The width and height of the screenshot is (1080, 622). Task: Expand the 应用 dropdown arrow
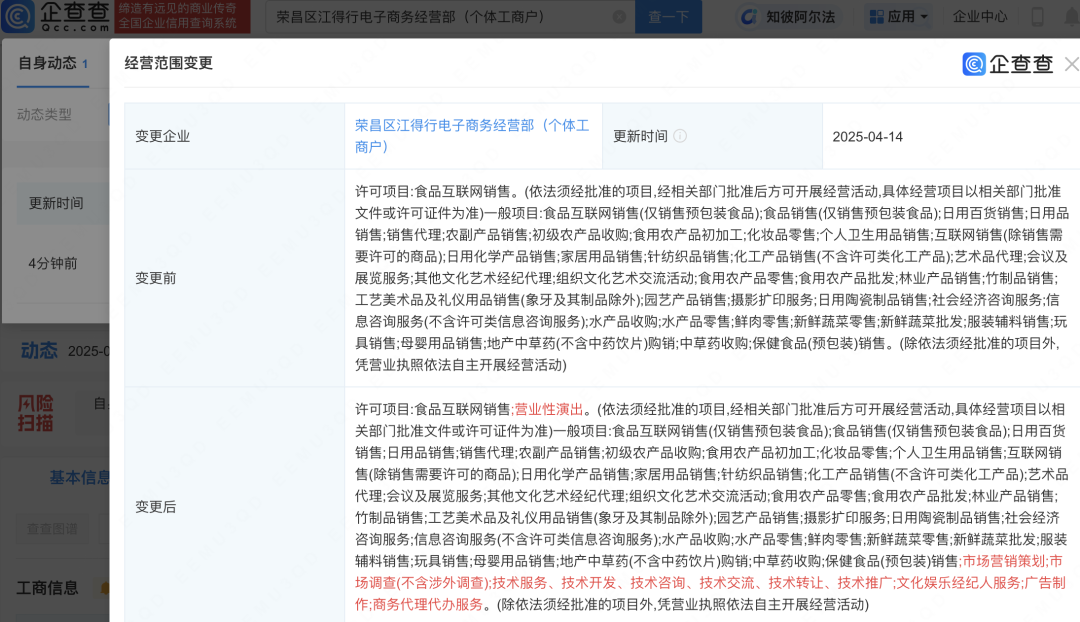pyautogui.click(x=924, y=17)
